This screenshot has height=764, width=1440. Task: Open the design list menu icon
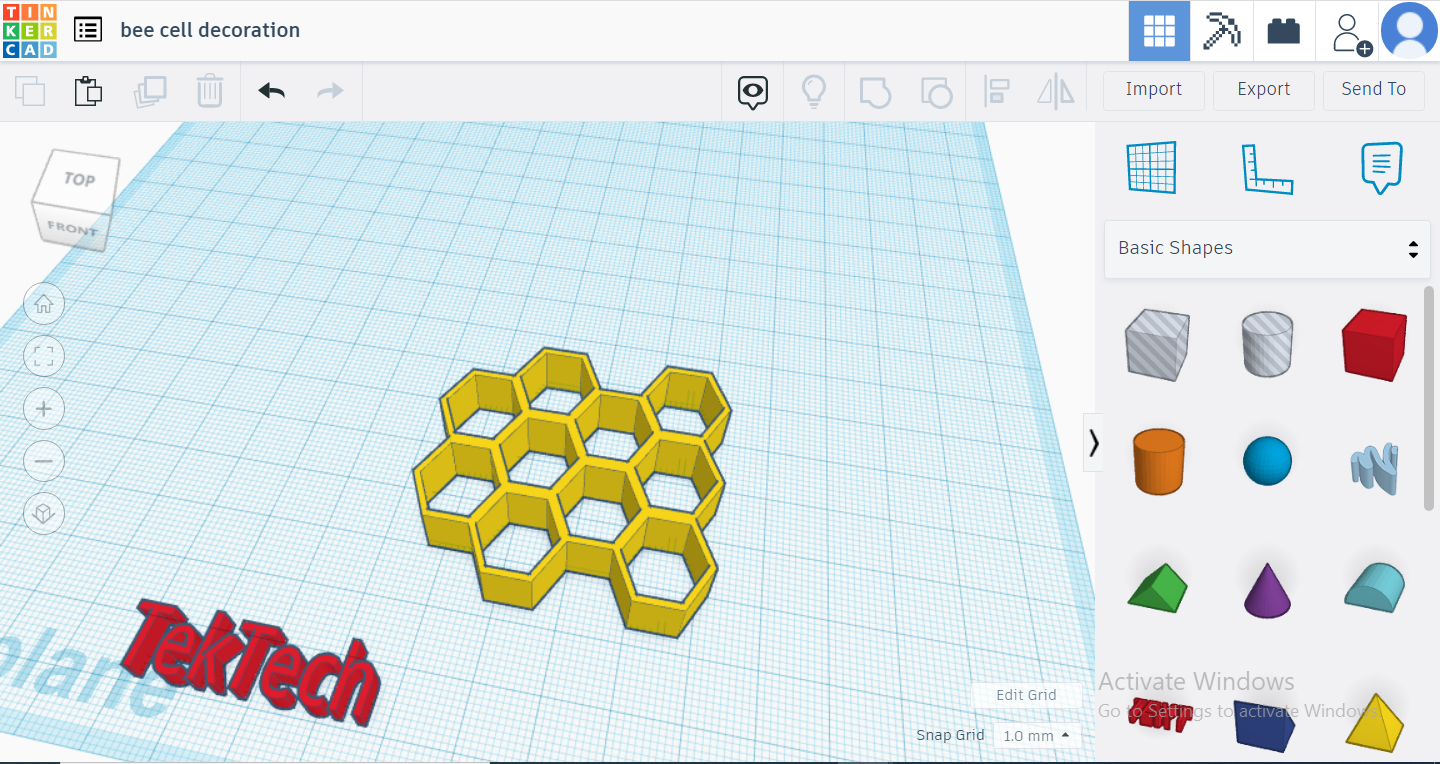[88, 30]
